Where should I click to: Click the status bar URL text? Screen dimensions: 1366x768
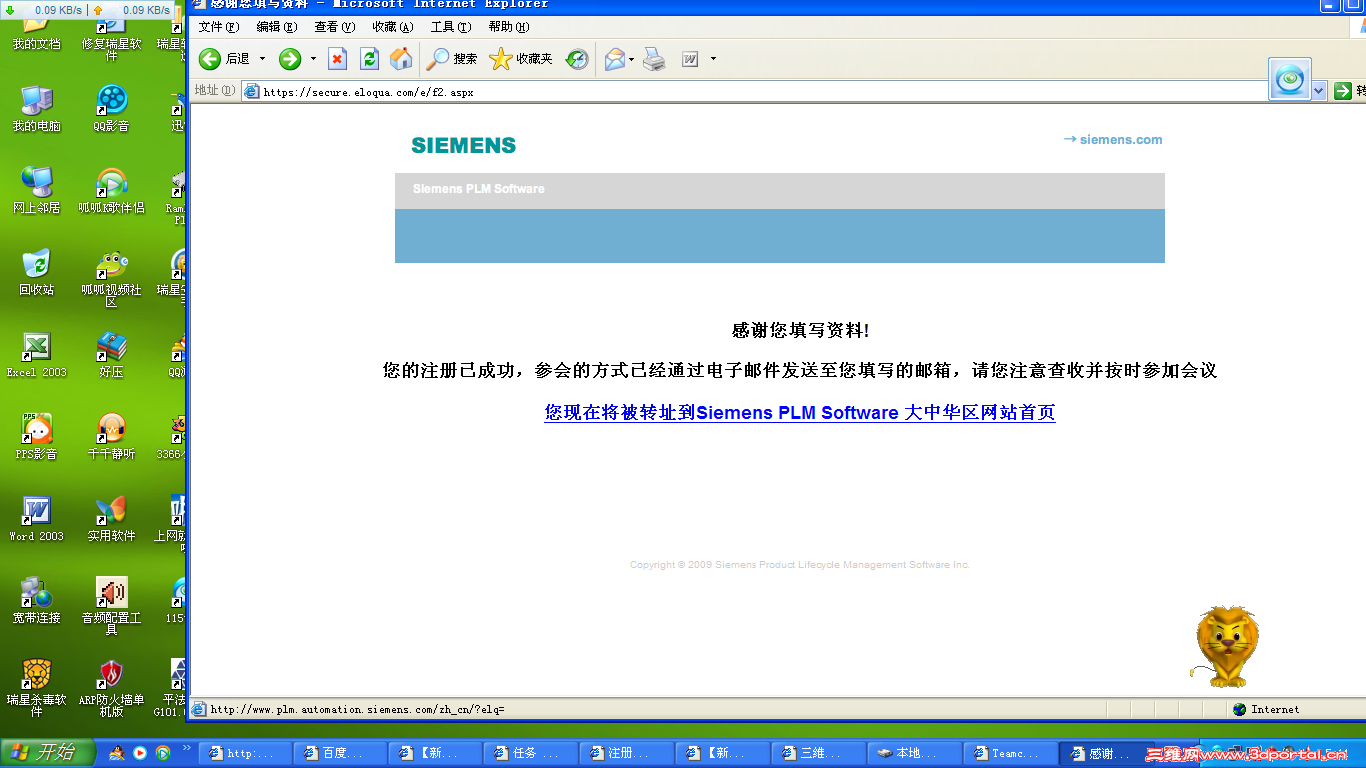pos(357,709)
